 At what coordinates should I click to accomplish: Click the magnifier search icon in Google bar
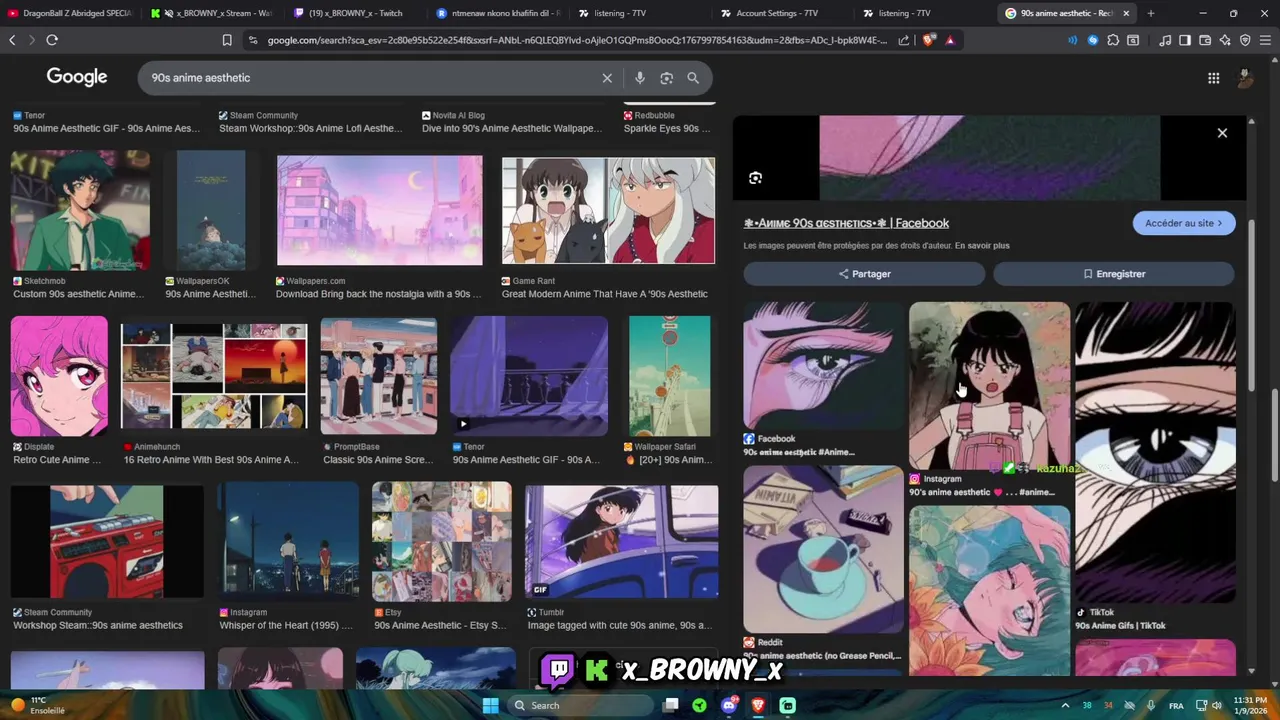click(693, 78)
